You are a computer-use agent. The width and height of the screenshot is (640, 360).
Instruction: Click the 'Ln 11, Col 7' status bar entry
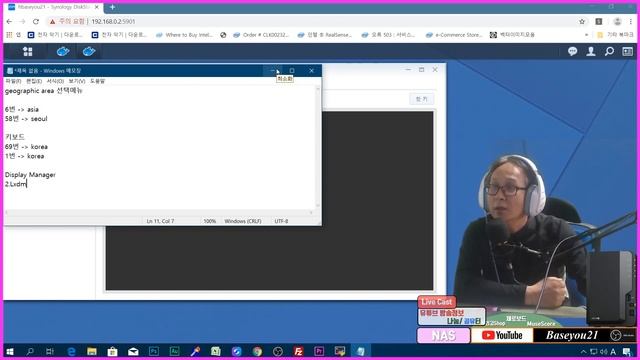click(x=160, y=221)
